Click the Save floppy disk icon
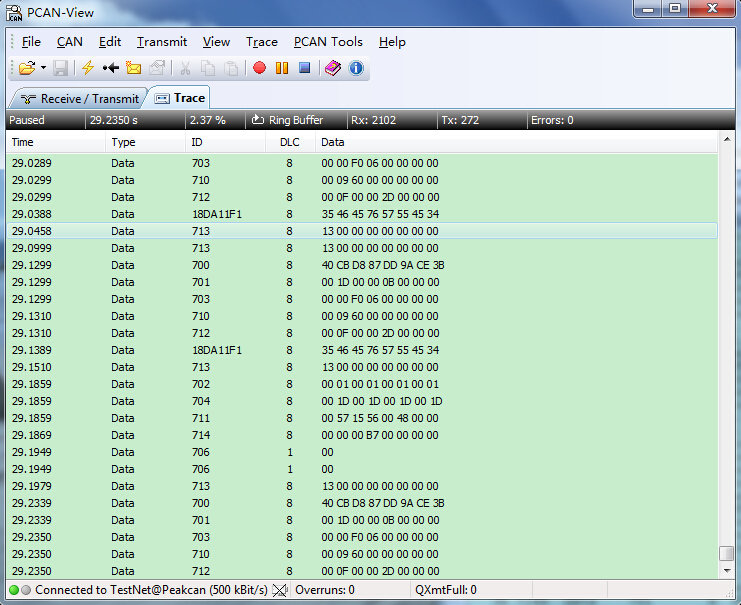Screen dimensions: 741x605 coord(60,68)
